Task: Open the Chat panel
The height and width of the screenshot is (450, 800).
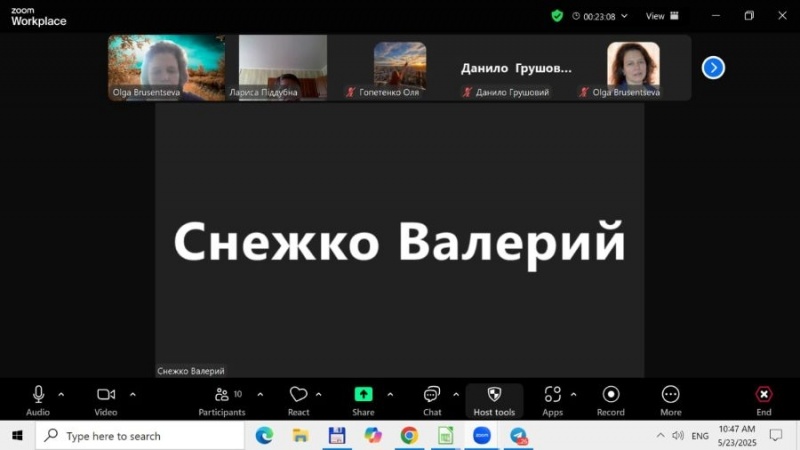Action: click(432, 400)
